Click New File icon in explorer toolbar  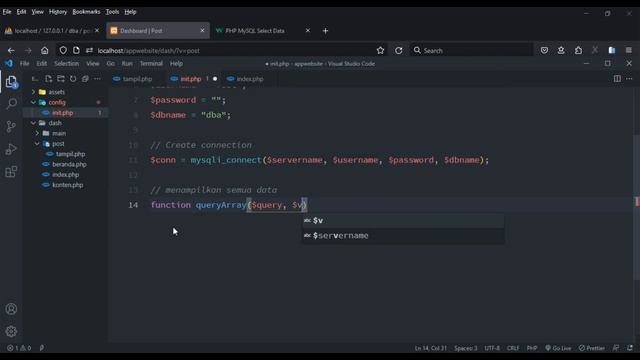[x=49, y=79]
